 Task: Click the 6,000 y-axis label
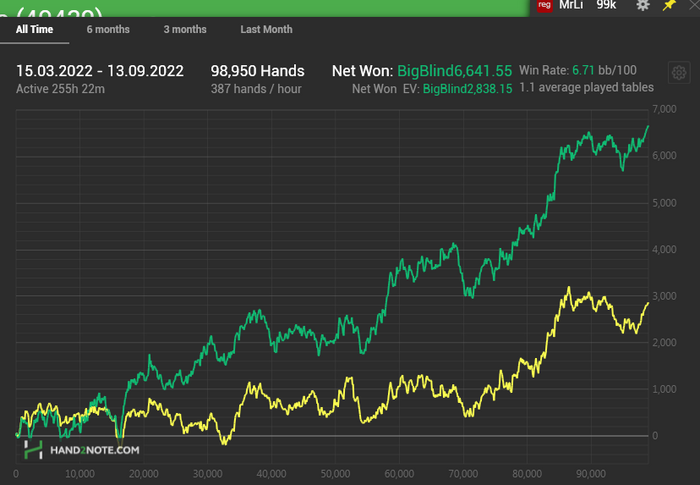(664, 156)
